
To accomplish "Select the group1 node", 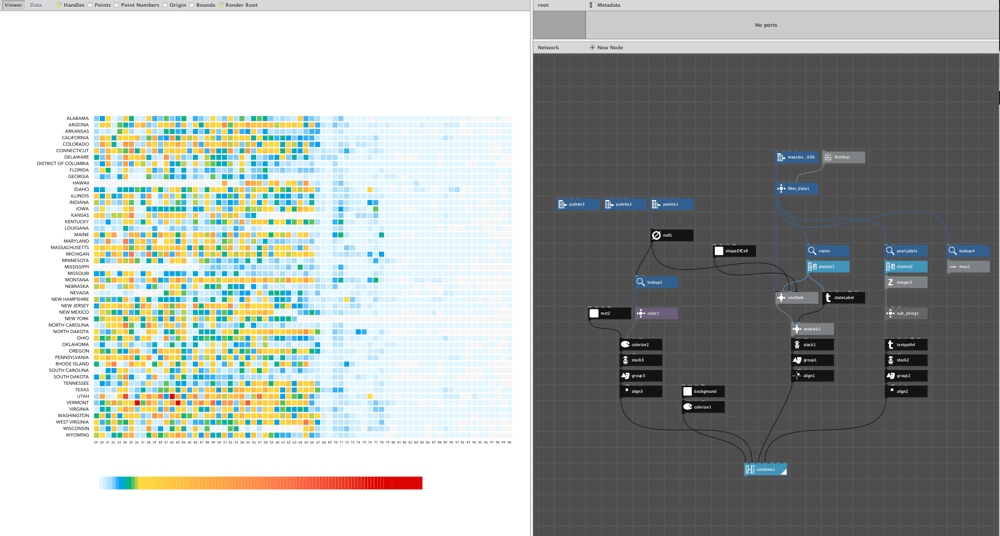I will tap(812, 361).
